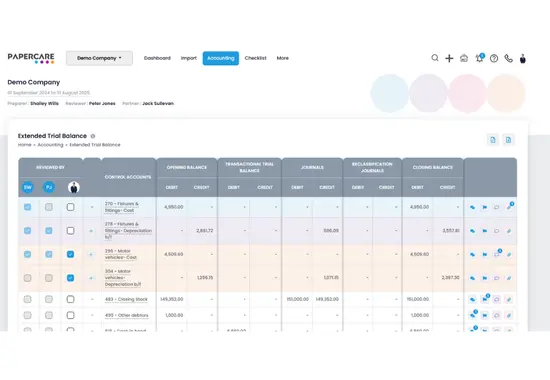Tick SW checkbox for 304 Motor vehicles Depreciation
550x380 pixels.
[x=27, y=278]
